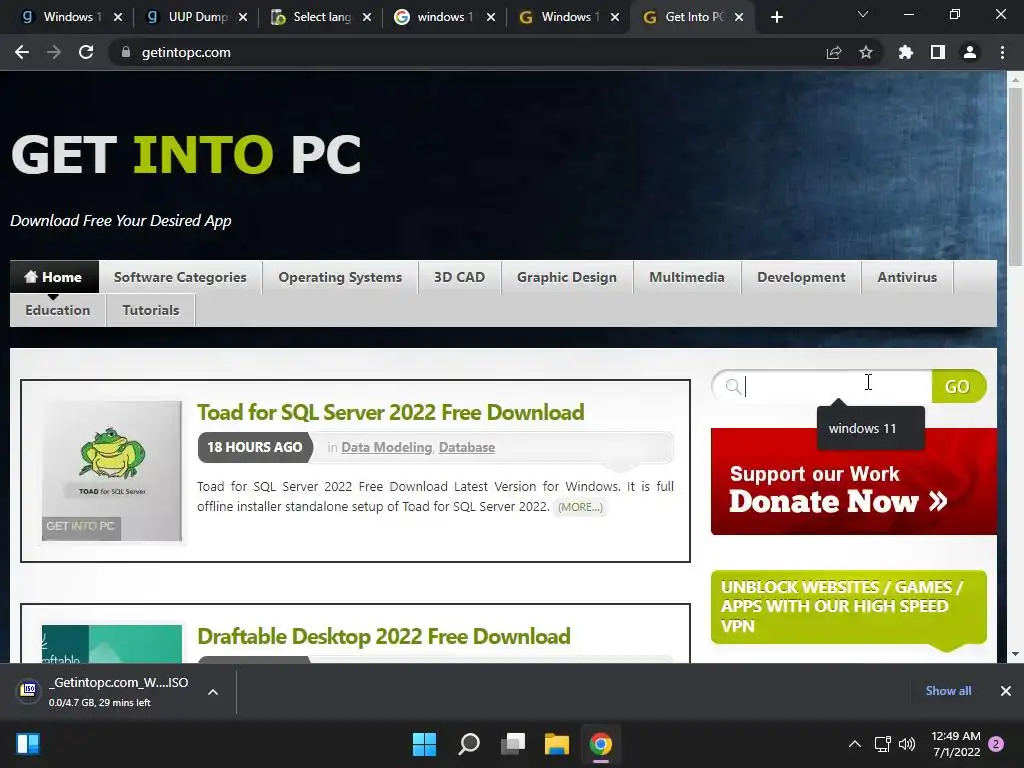Click the Toad for SQL Server thumbnail

[x=112, y=471]
